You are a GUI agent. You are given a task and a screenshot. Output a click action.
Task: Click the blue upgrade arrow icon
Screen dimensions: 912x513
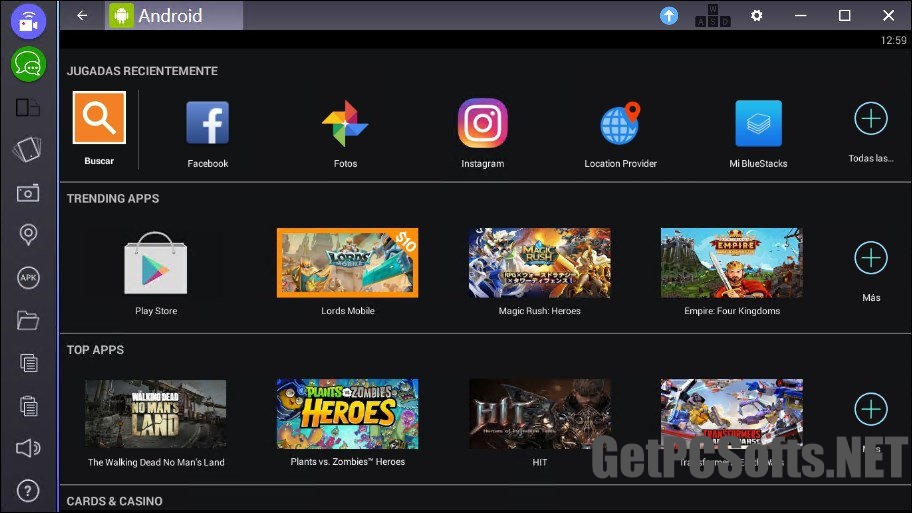pyautogui.click(x=669, y=16)
